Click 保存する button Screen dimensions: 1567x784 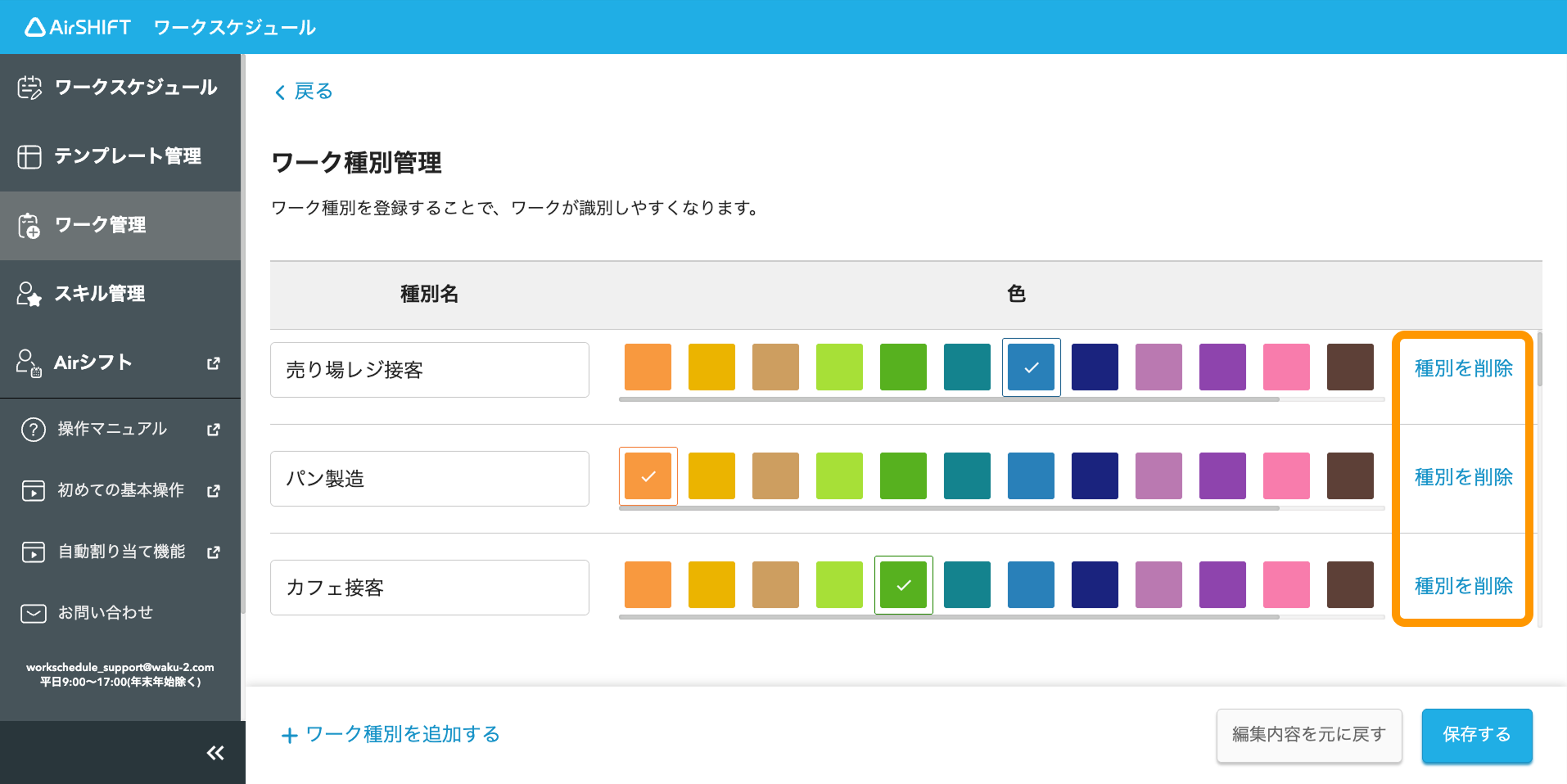tap(1477, 735)
